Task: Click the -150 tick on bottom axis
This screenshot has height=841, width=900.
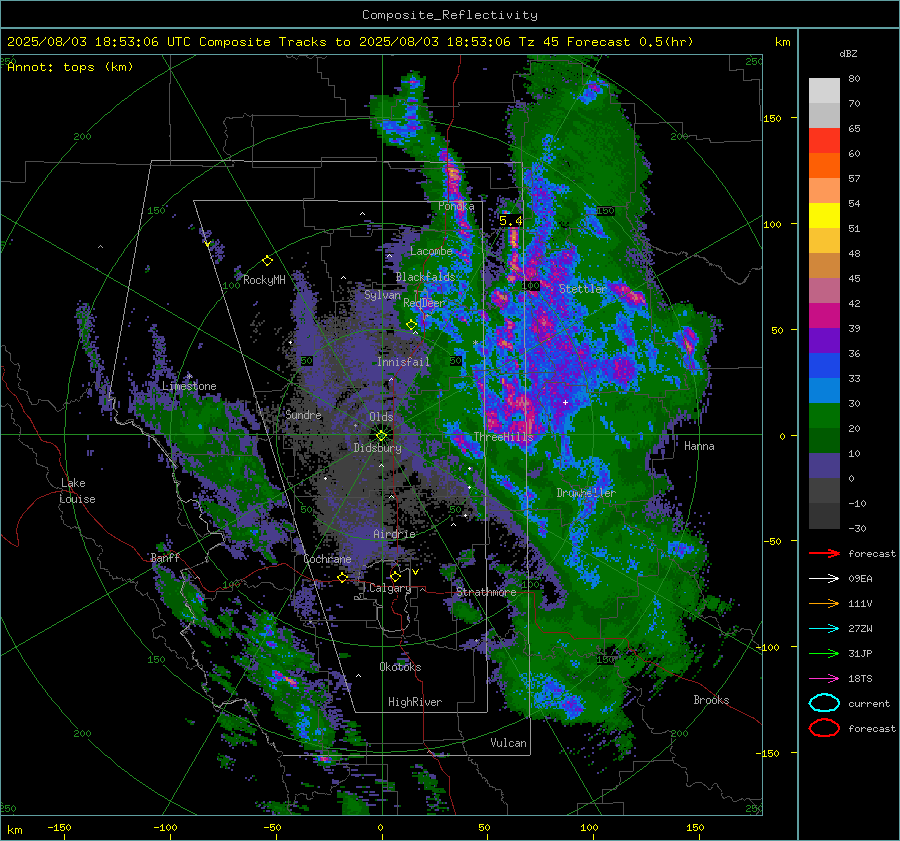Action: click(x=59, y=827)
